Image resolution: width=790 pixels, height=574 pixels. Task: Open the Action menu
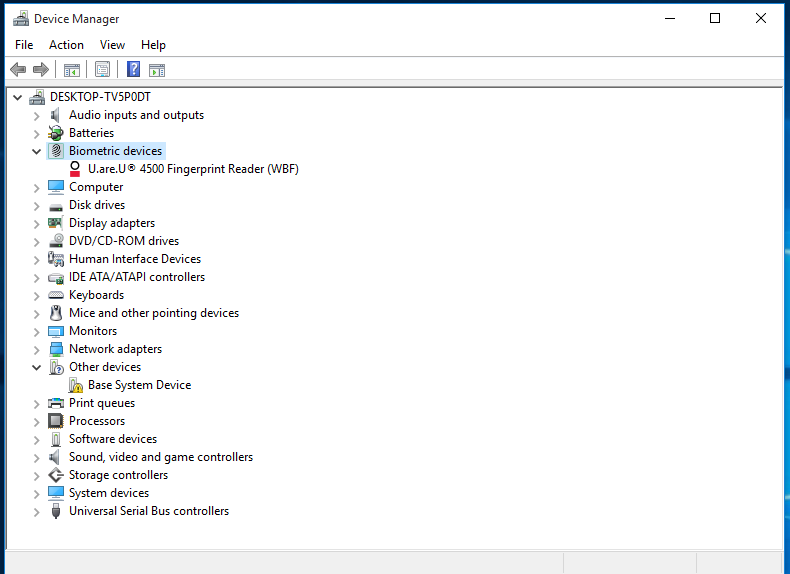point(66,45)
